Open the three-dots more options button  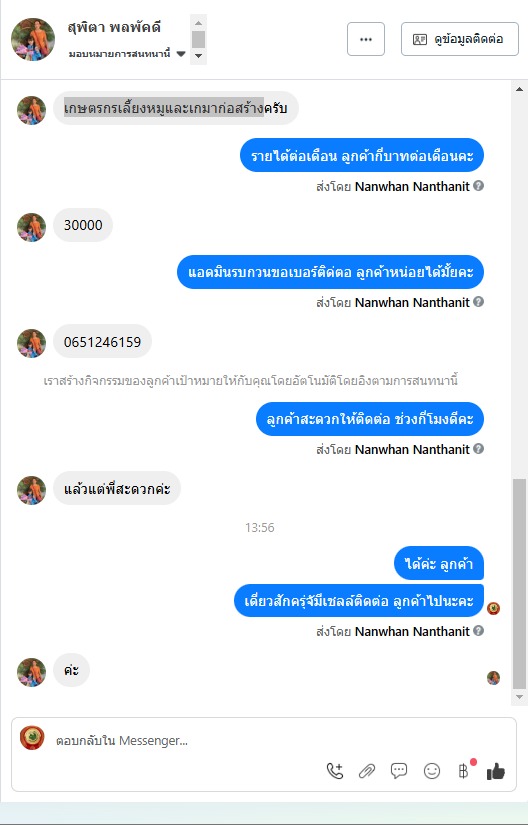click(x=366, y=39)
